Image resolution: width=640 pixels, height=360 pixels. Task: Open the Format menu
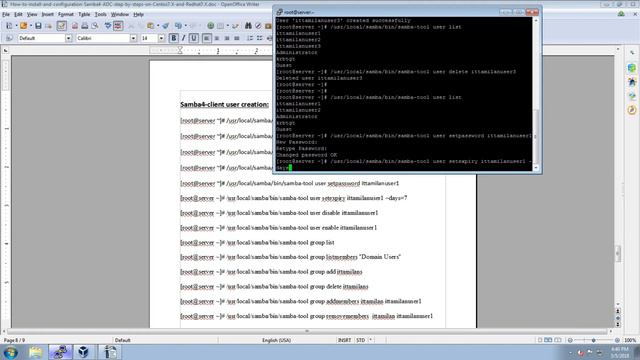65,14
